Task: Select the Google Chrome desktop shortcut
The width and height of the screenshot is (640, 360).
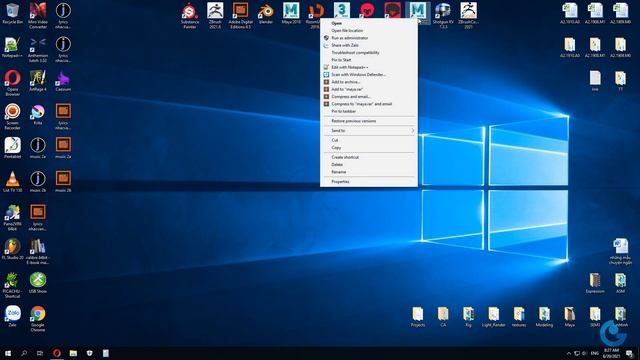Action: point(38,319)
